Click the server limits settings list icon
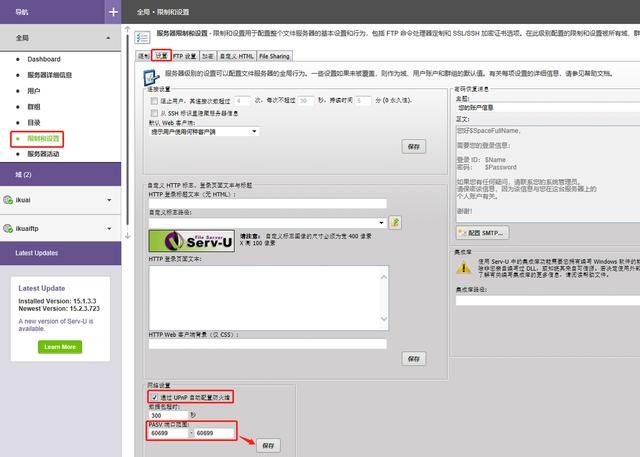The width and height of the screenshot is (640, 457). [x=142, y=37]
